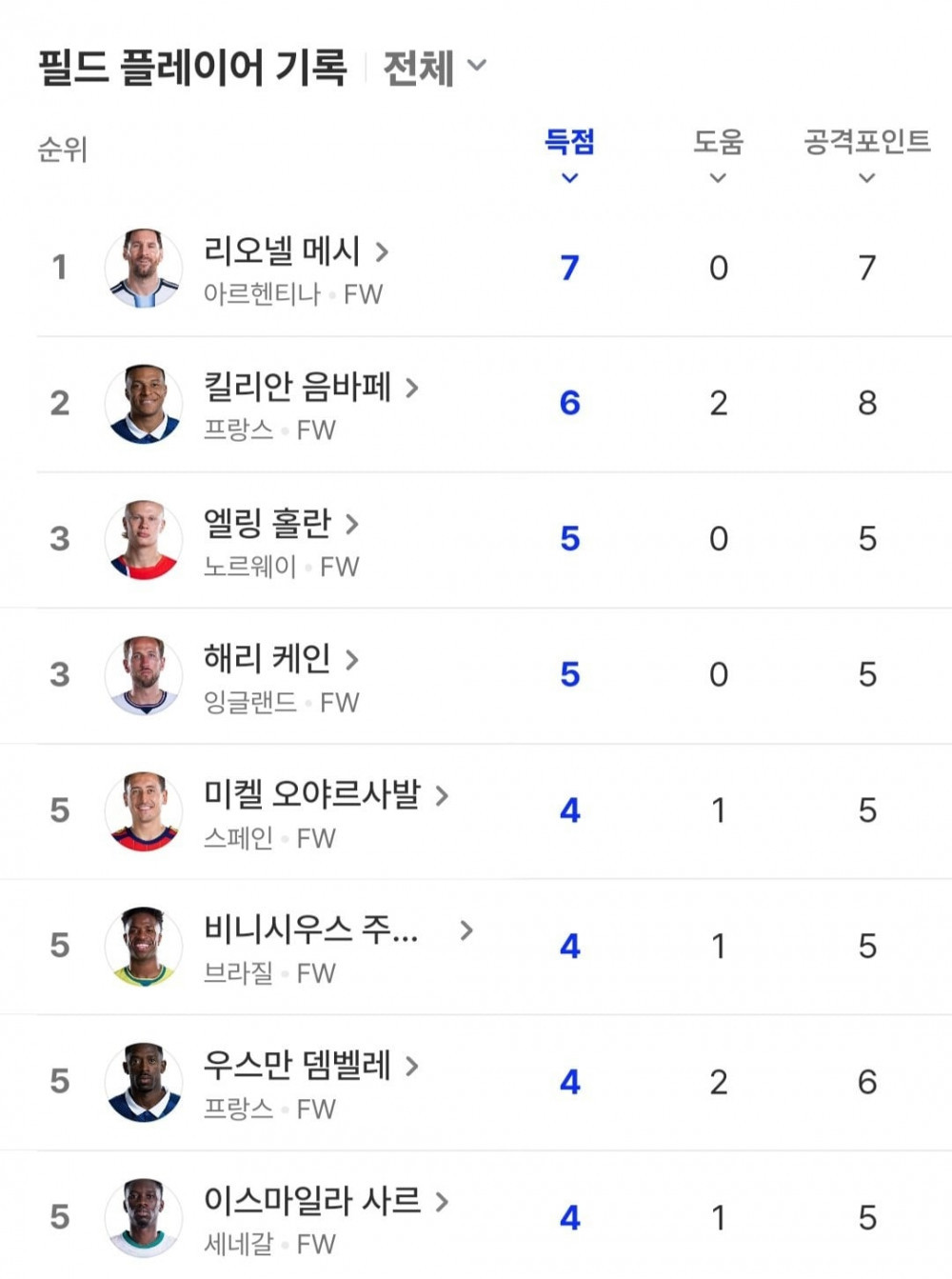Click 엘링 홀란 profile photo

[x=143, y=539]
